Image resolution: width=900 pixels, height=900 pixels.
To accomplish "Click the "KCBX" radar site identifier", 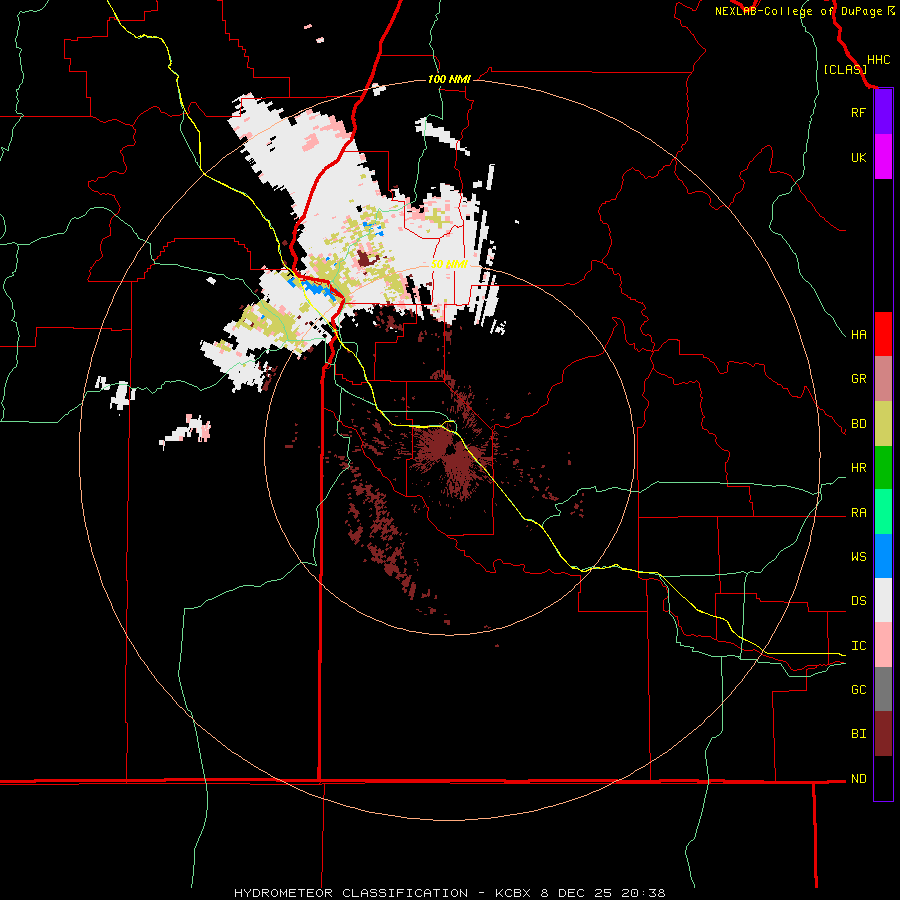I will click(x=515, y=893).
